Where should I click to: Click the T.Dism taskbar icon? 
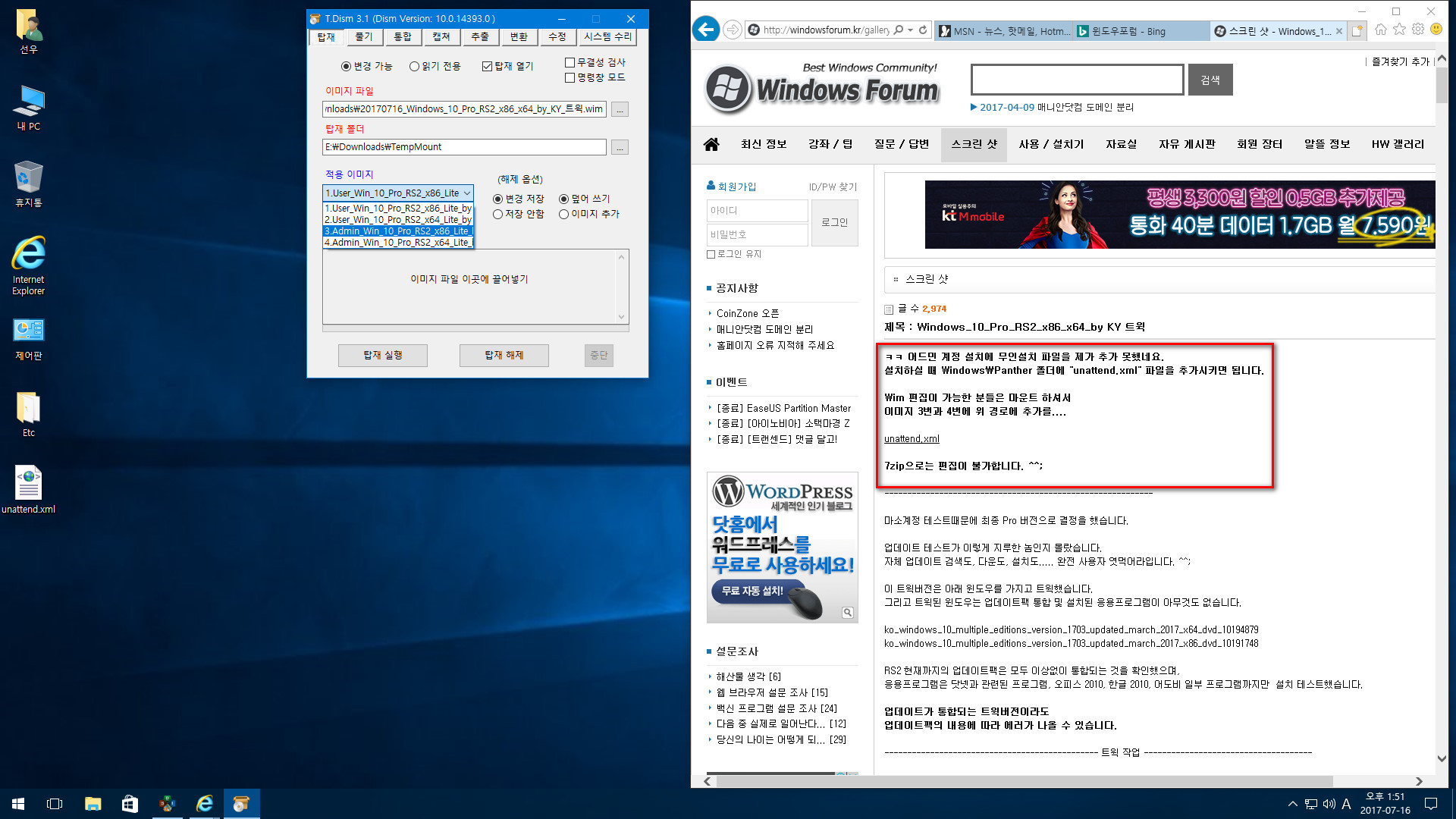pos(241,804)
